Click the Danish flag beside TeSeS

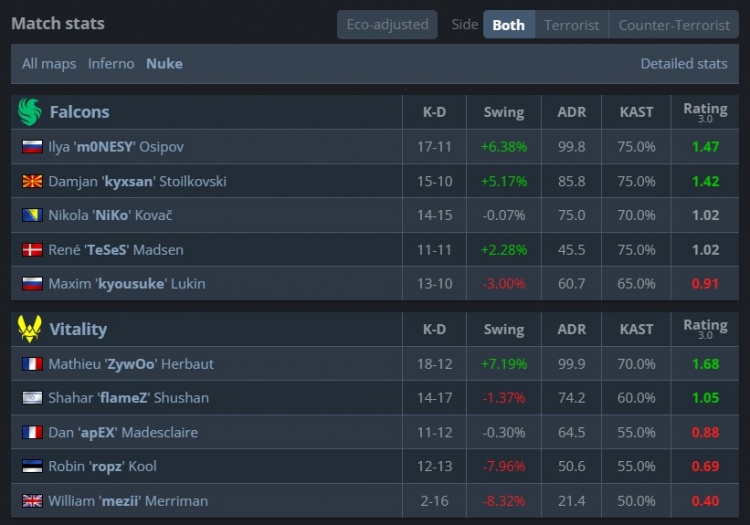tap(32, 249)
